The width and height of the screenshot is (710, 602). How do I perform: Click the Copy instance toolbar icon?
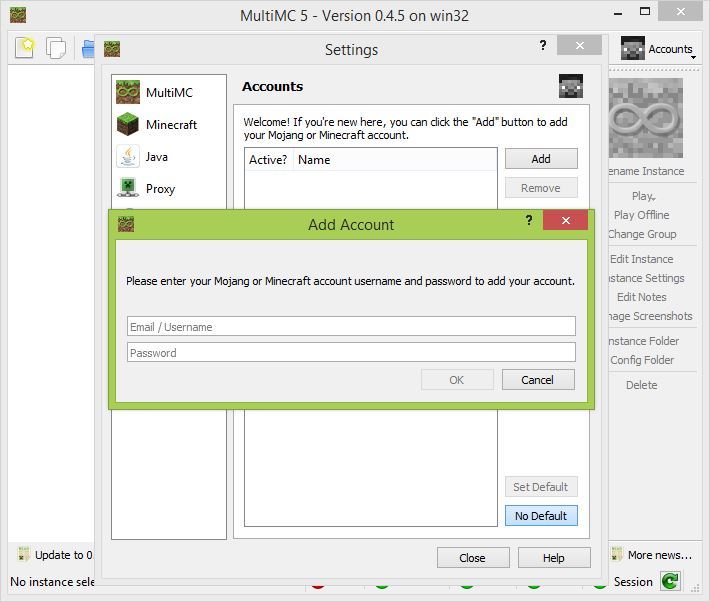[56, 47]
